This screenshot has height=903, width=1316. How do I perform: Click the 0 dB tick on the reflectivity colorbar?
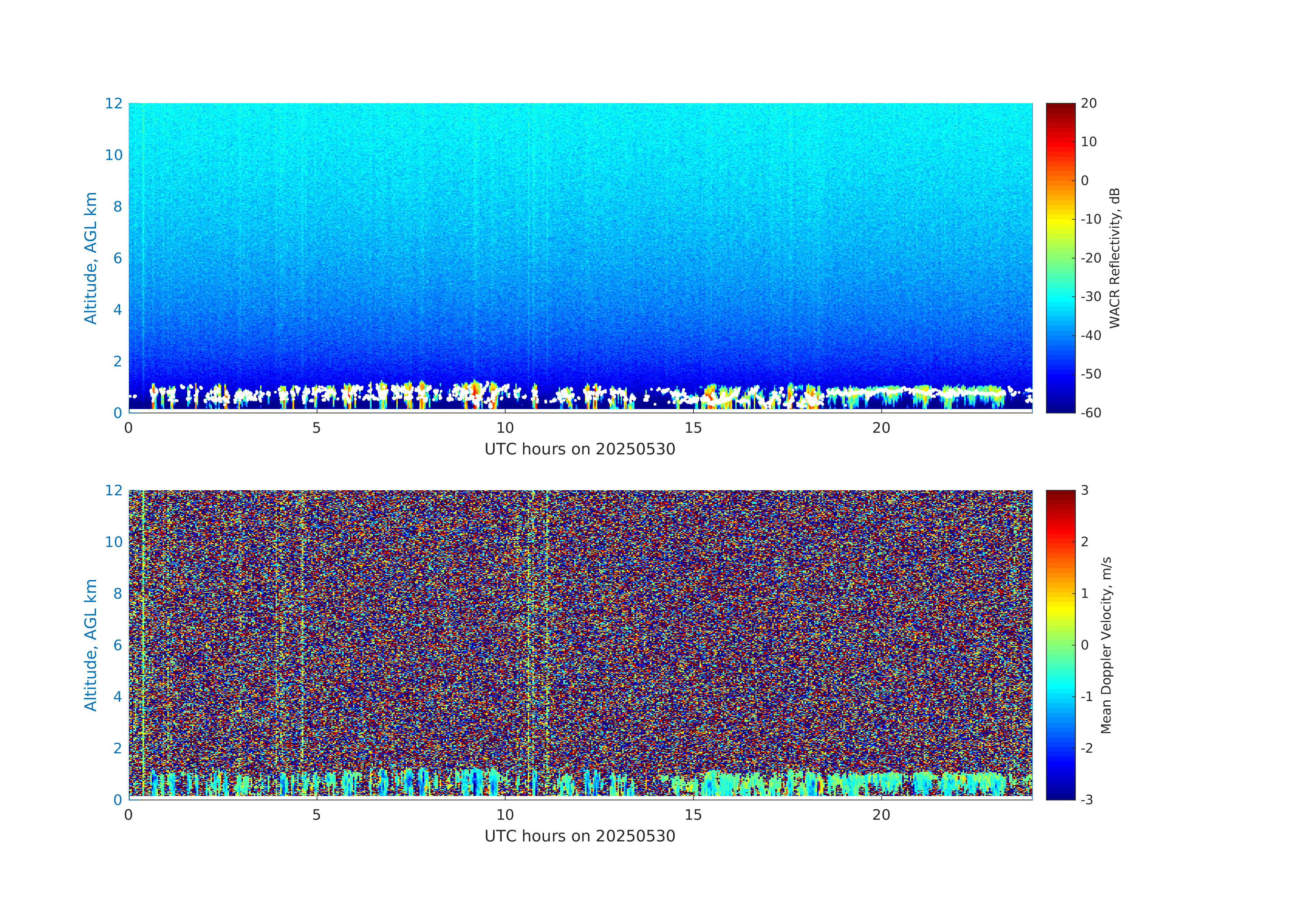(x=1084, y=181)
